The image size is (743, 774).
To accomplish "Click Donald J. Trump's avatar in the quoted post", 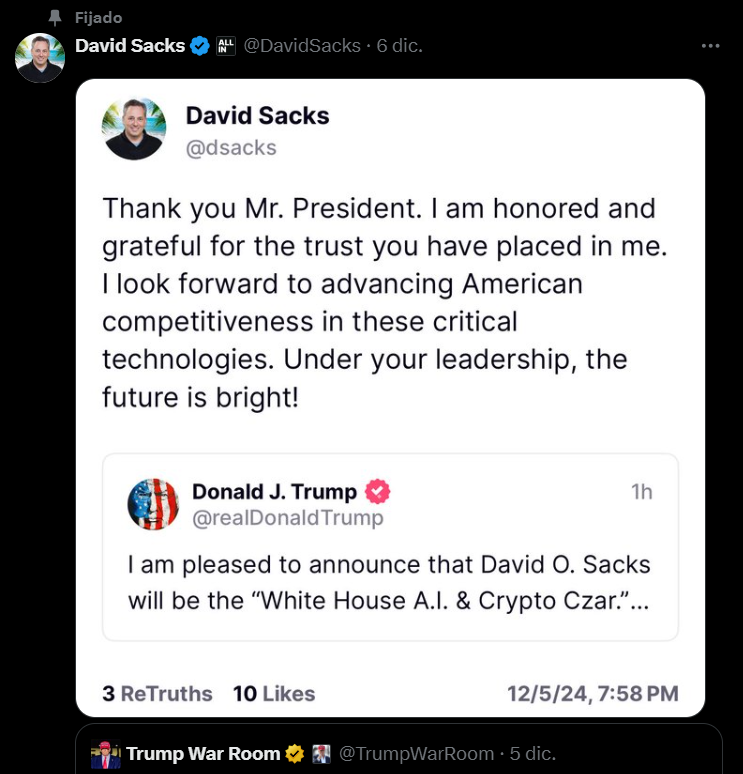I will click(x=153, y=504).
